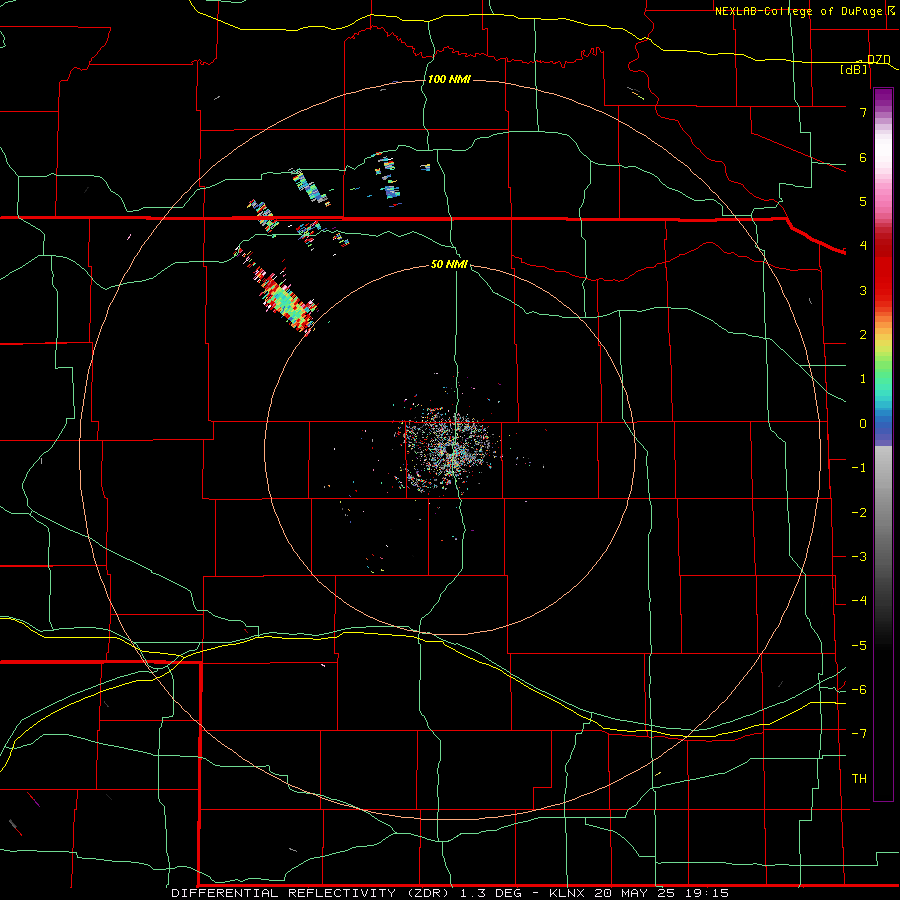Click the "50 NMI" range ring label

[x=449, y=265]
